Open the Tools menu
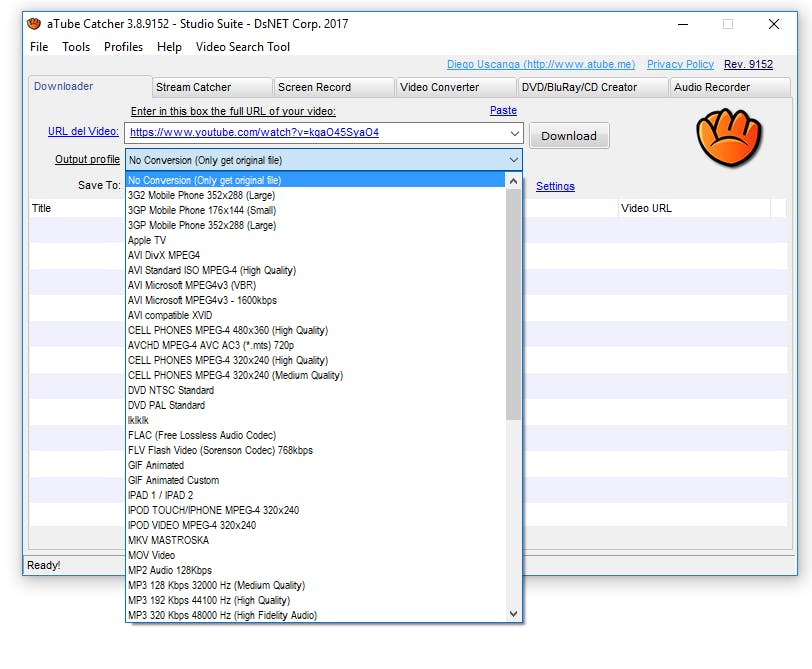 [76, 47]
